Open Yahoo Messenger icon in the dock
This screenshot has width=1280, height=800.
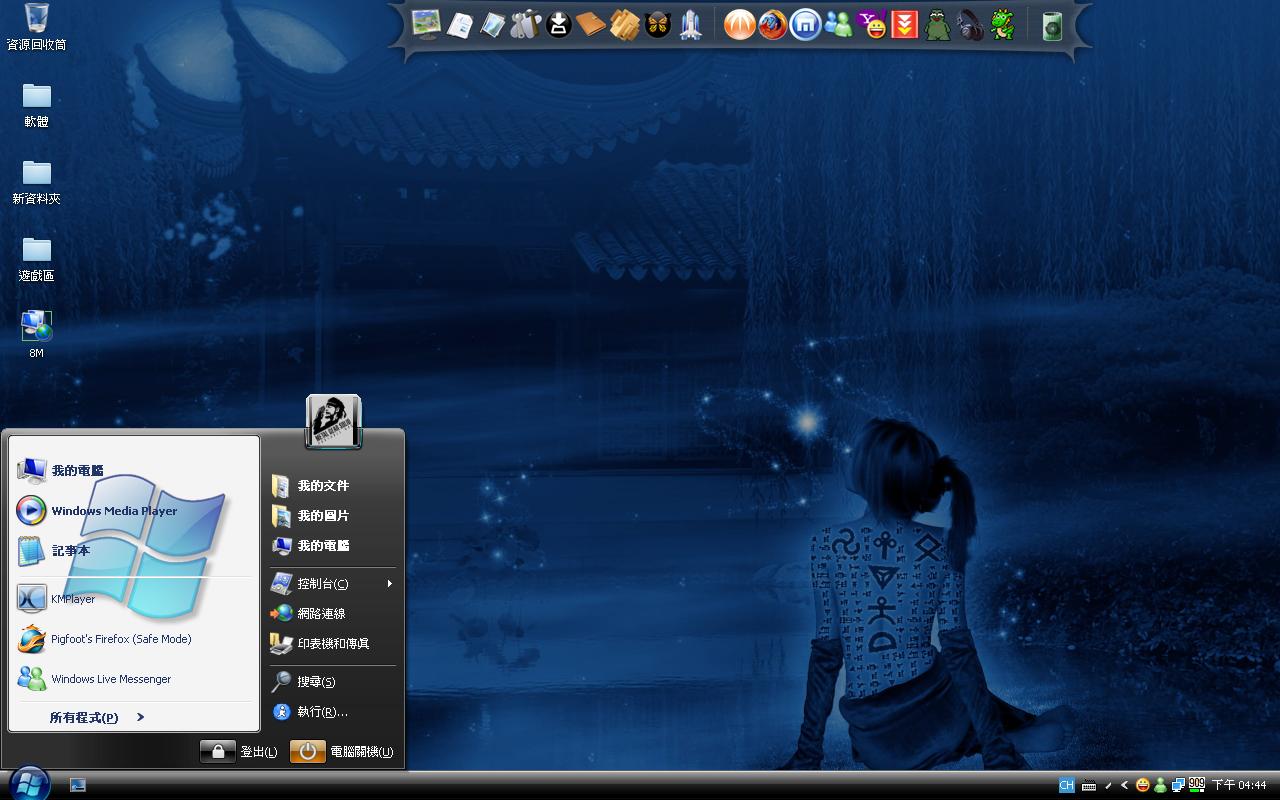872,25
